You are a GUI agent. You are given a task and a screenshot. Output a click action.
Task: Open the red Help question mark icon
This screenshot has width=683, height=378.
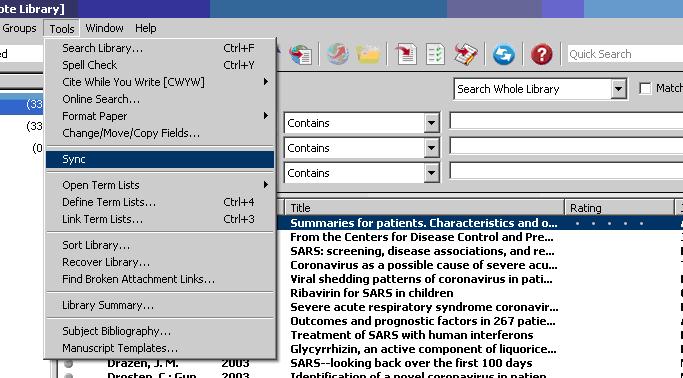tap(541, 54)
